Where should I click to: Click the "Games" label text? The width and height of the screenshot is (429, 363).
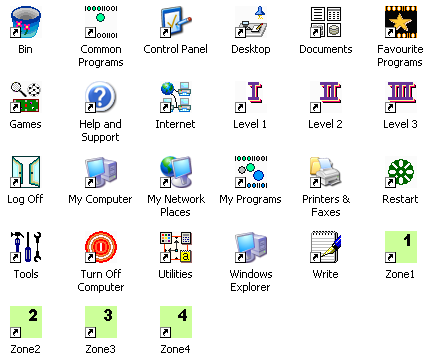[x=25, y=124]
